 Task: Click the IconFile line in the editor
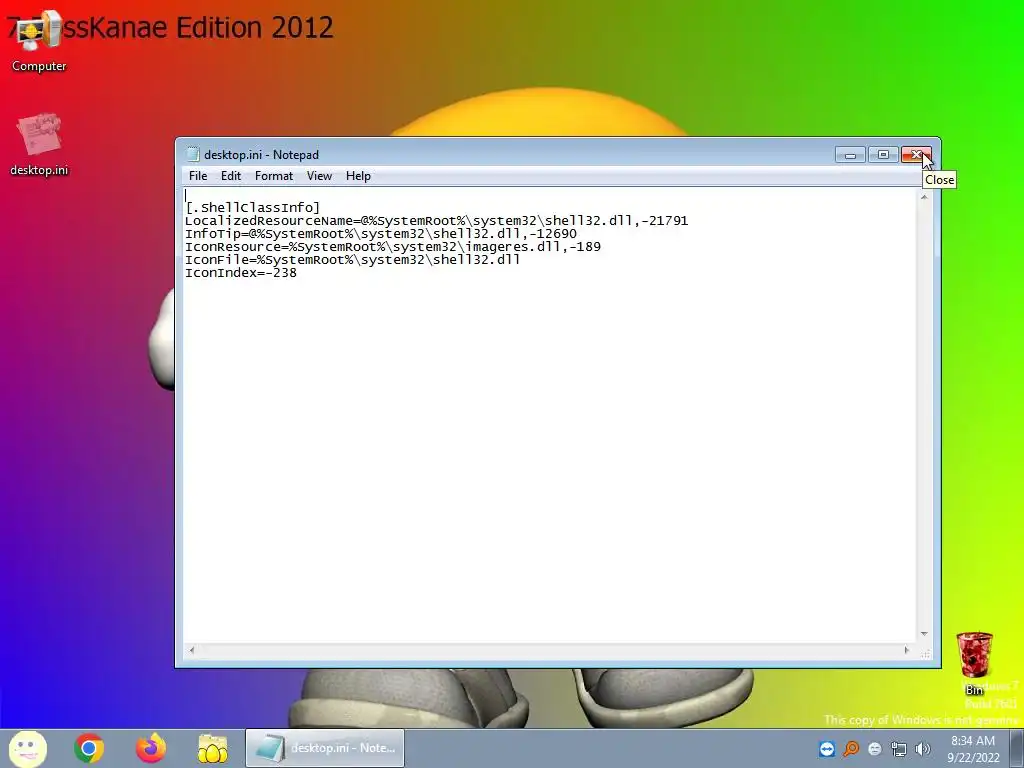(353, 260)
